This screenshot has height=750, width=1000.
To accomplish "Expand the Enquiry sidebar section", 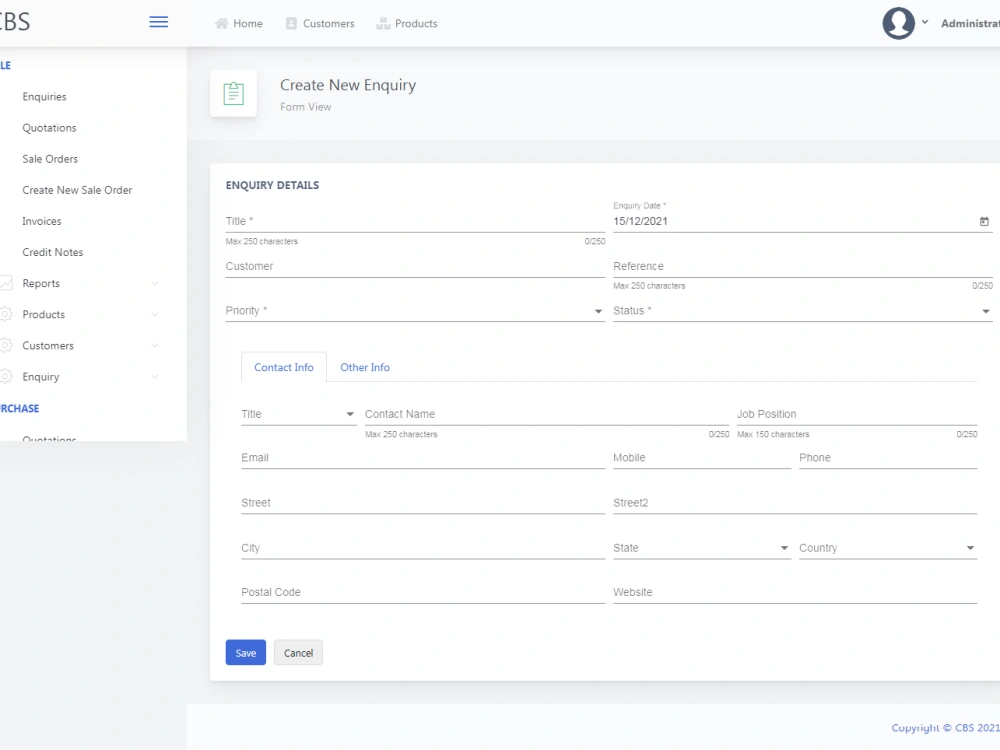I will (154, 377).
